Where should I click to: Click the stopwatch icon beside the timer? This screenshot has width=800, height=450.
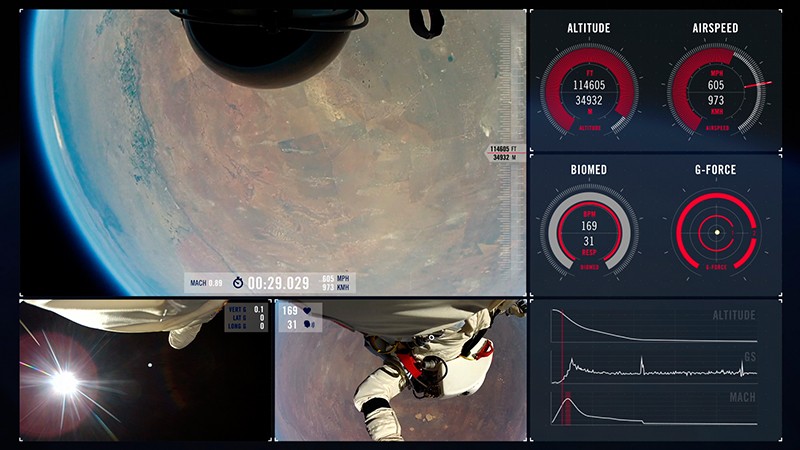tap(238, 283)
